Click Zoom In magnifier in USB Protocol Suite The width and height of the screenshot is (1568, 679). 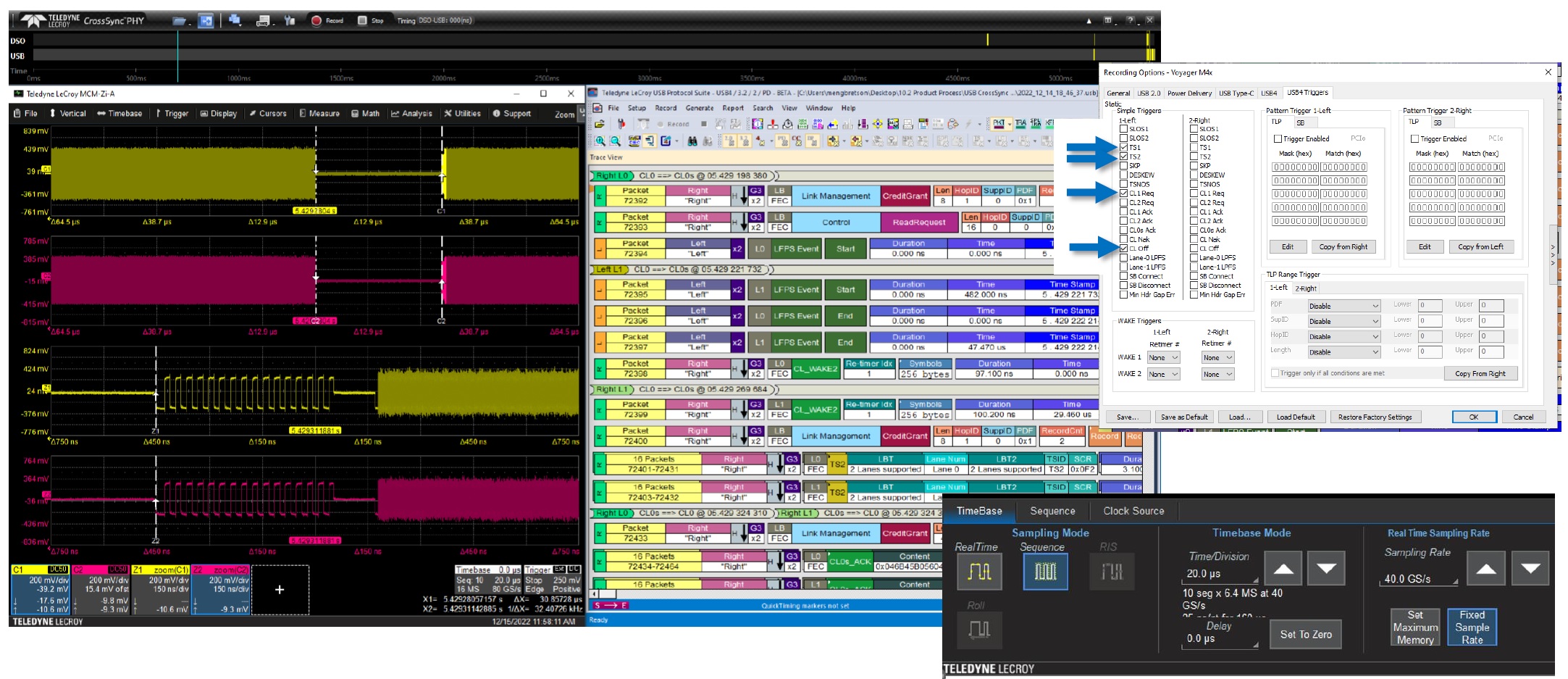point(600,141)
